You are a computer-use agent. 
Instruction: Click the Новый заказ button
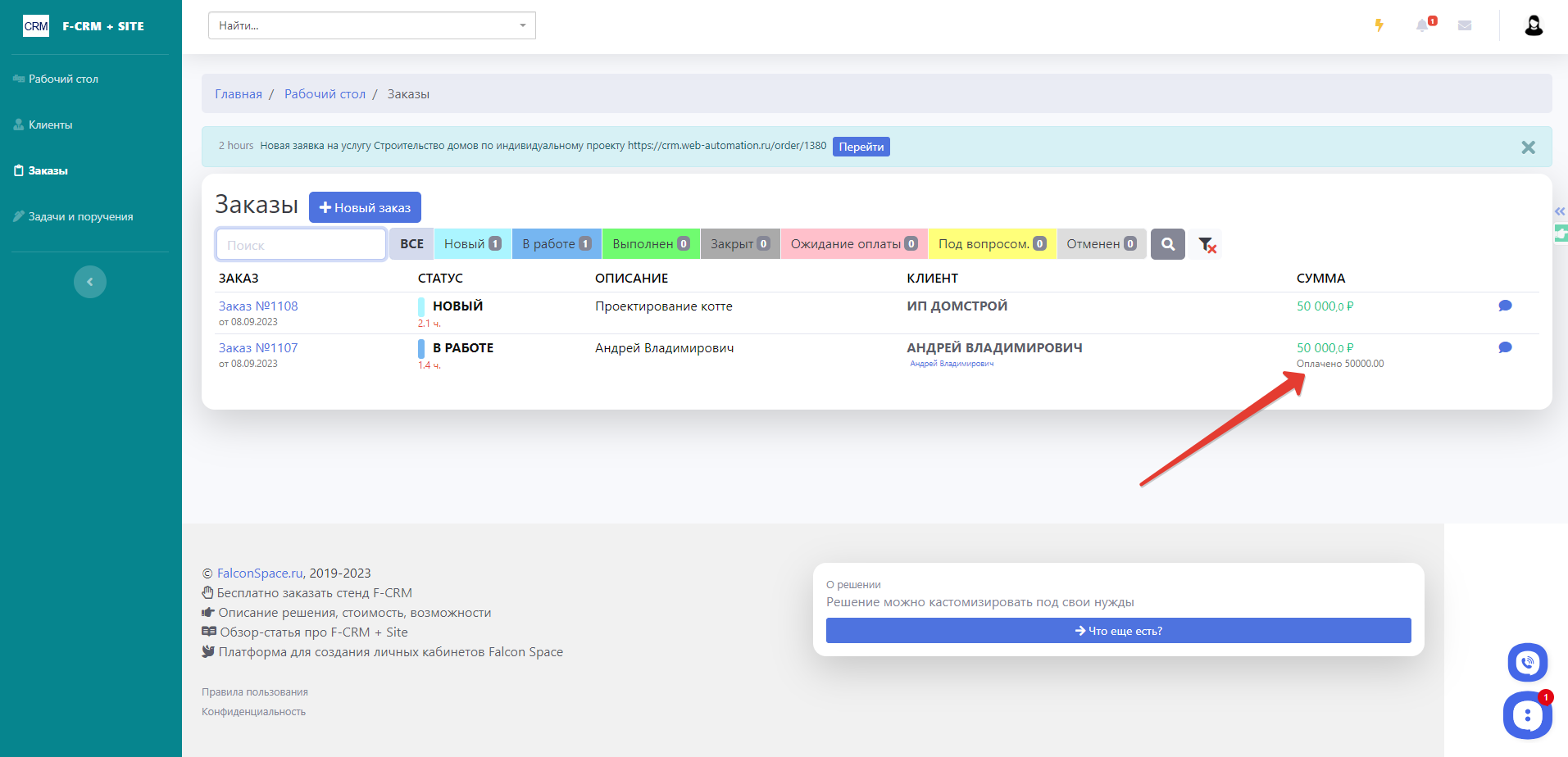point(365,207)
